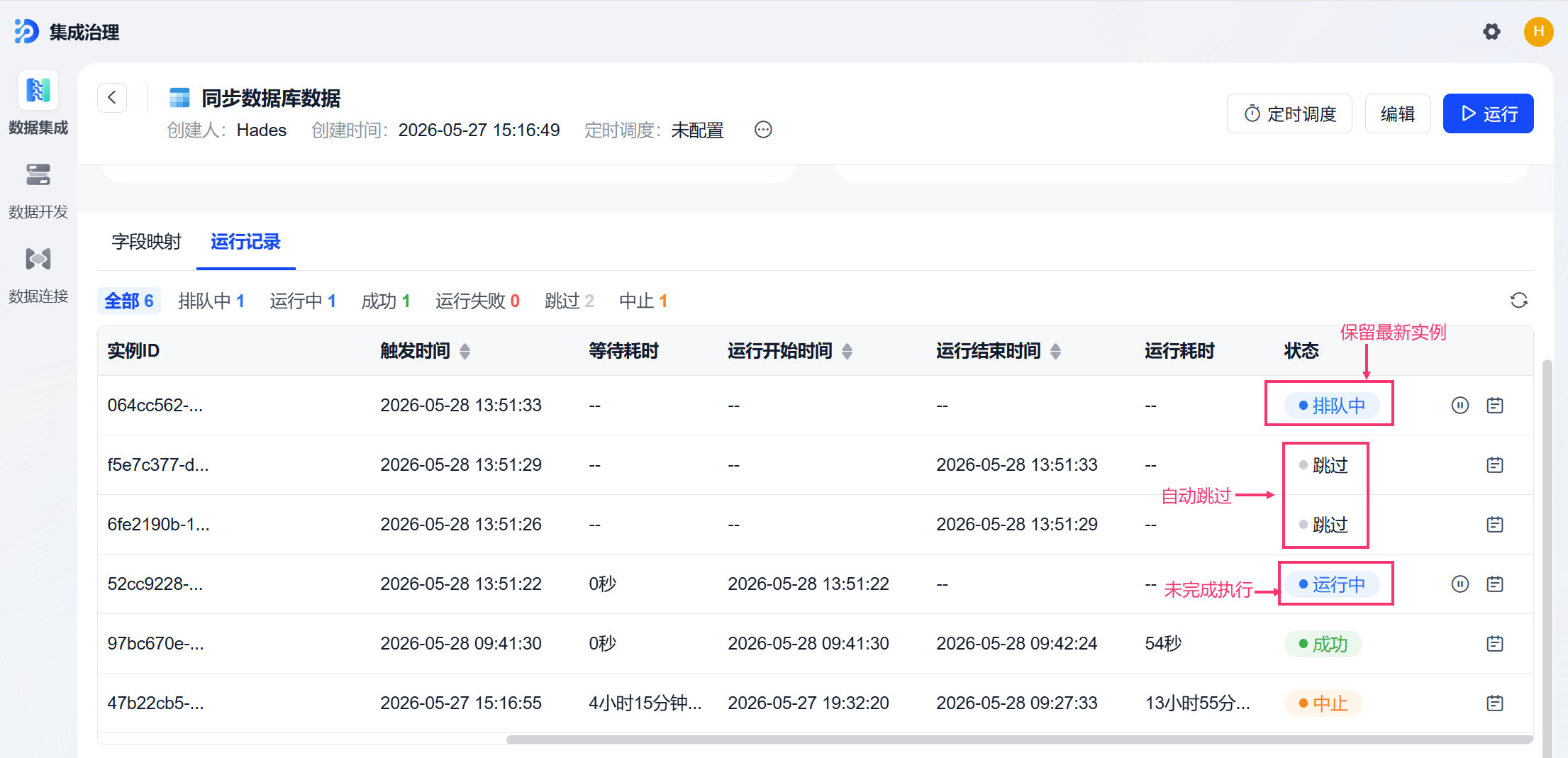The height and width of the screenshot is (758, 1568).
Task: View log for instance 064cc562
Action: click(1495, 406)
